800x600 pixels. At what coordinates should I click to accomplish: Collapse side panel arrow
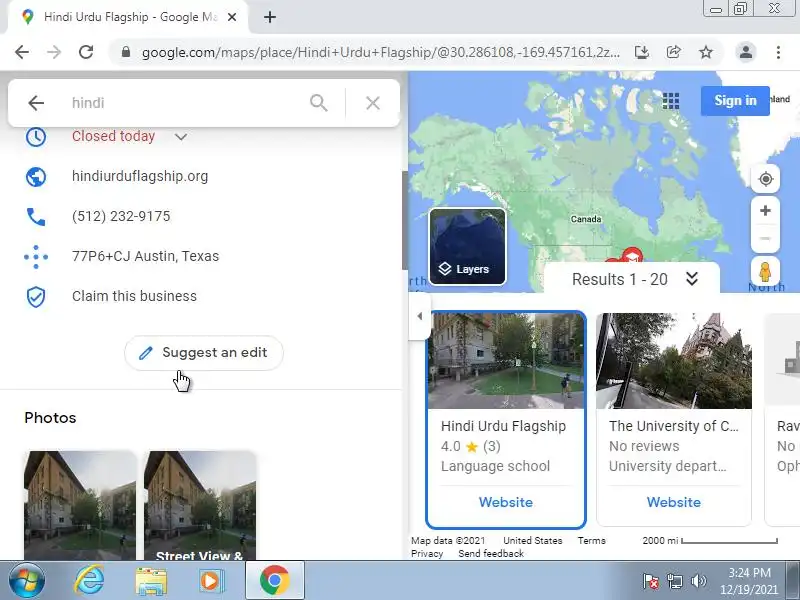click(419, 316)
